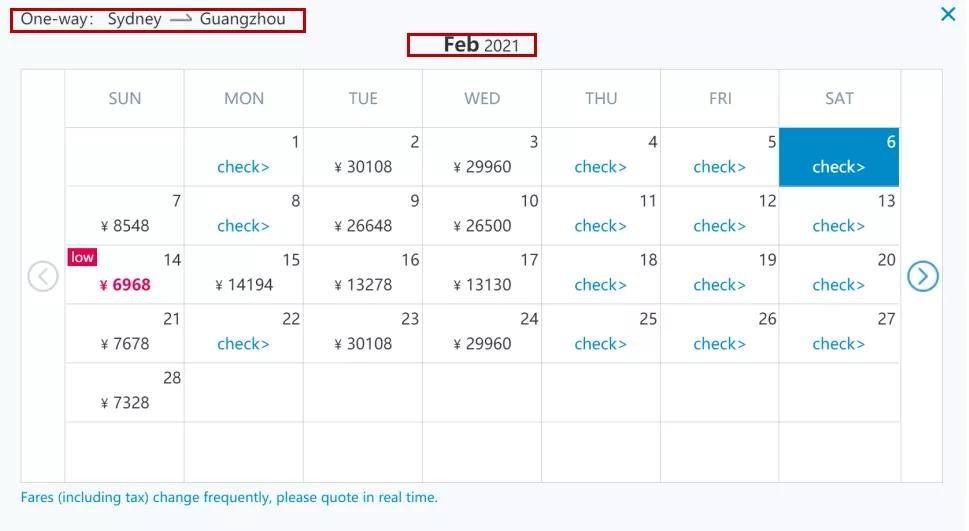The width and height of the screenshot is (969, 531).
Task: Select February 24 fare ¥29960
Action: [482, 344]
